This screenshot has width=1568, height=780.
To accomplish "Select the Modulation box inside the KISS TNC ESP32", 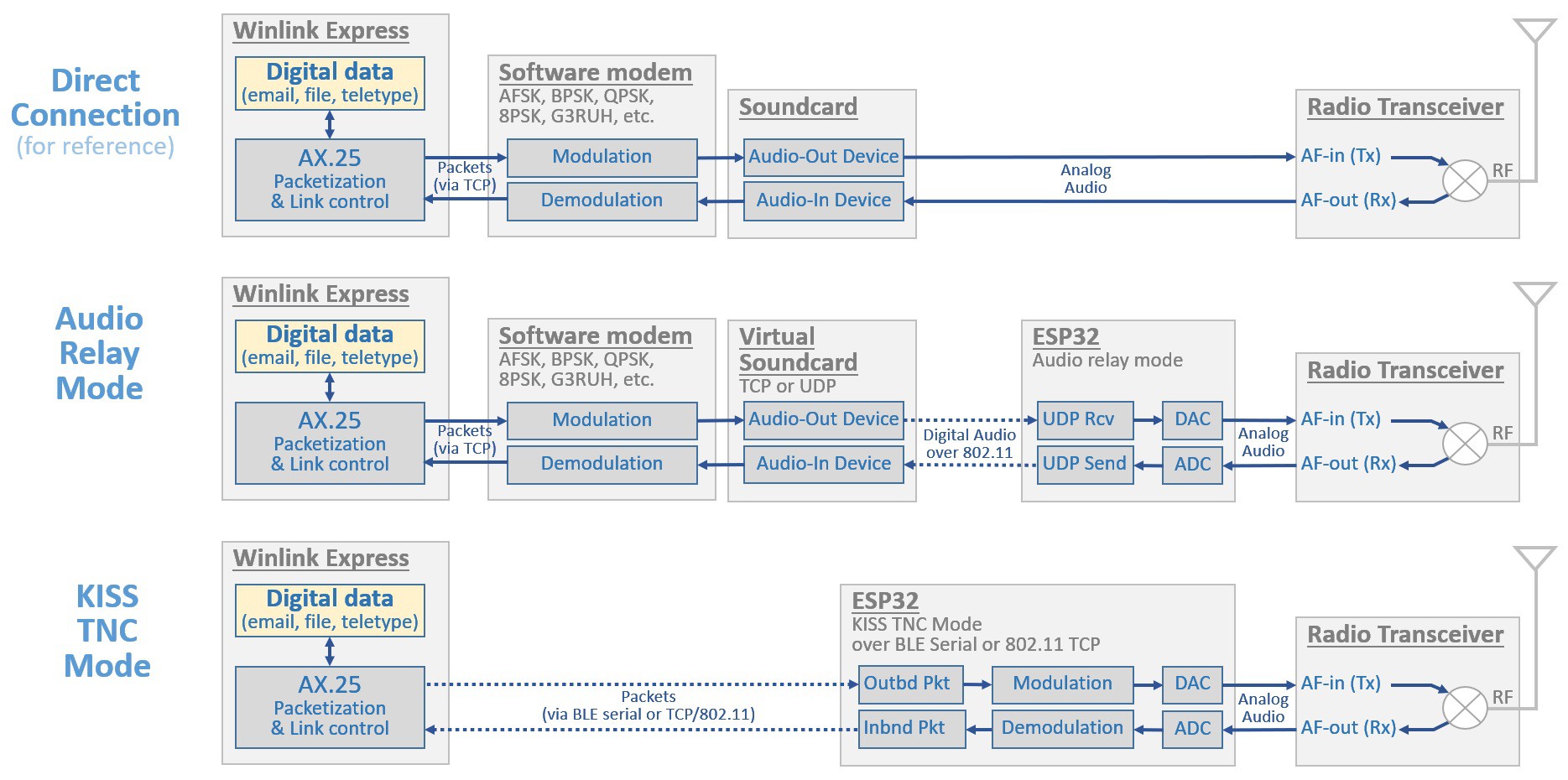I will tap(1063, 684).
